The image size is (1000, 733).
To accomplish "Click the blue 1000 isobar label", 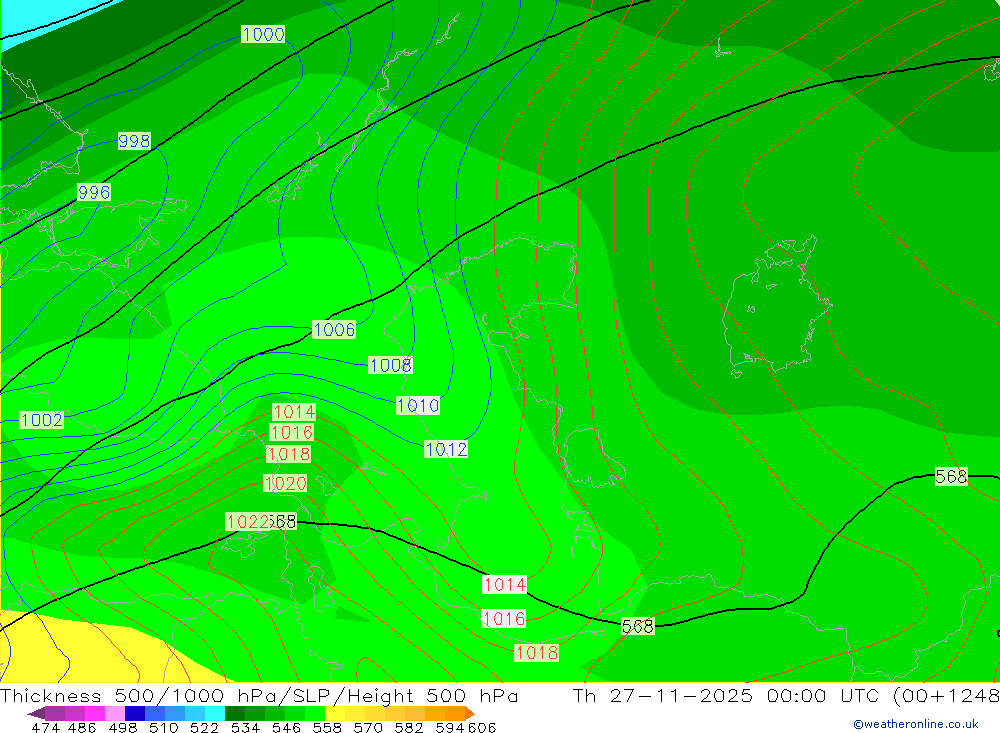I will click(263, 34).
